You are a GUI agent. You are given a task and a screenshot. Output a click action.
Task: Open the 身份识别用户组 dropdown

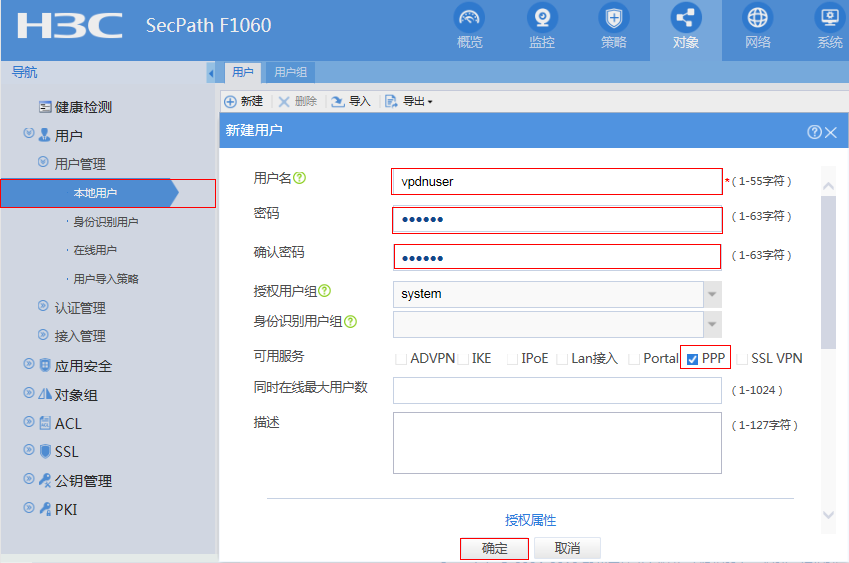click(x=712, y=324)
